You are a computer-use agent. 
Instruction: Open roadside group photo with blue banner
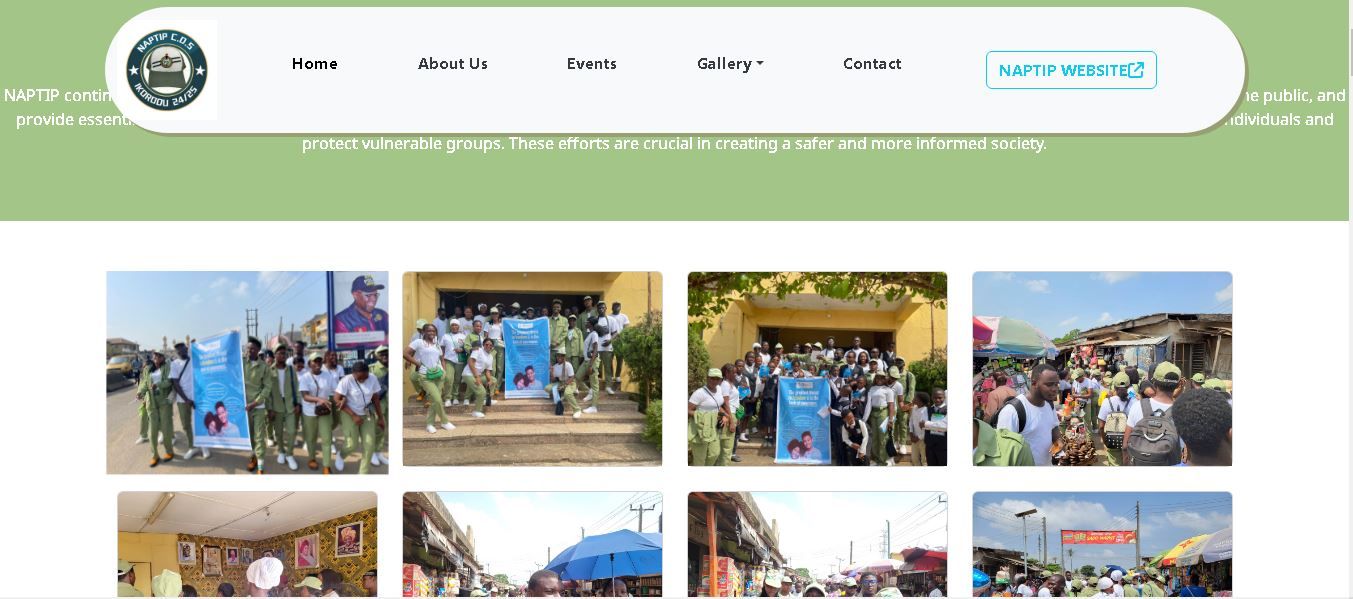click(x=247, y=372)
